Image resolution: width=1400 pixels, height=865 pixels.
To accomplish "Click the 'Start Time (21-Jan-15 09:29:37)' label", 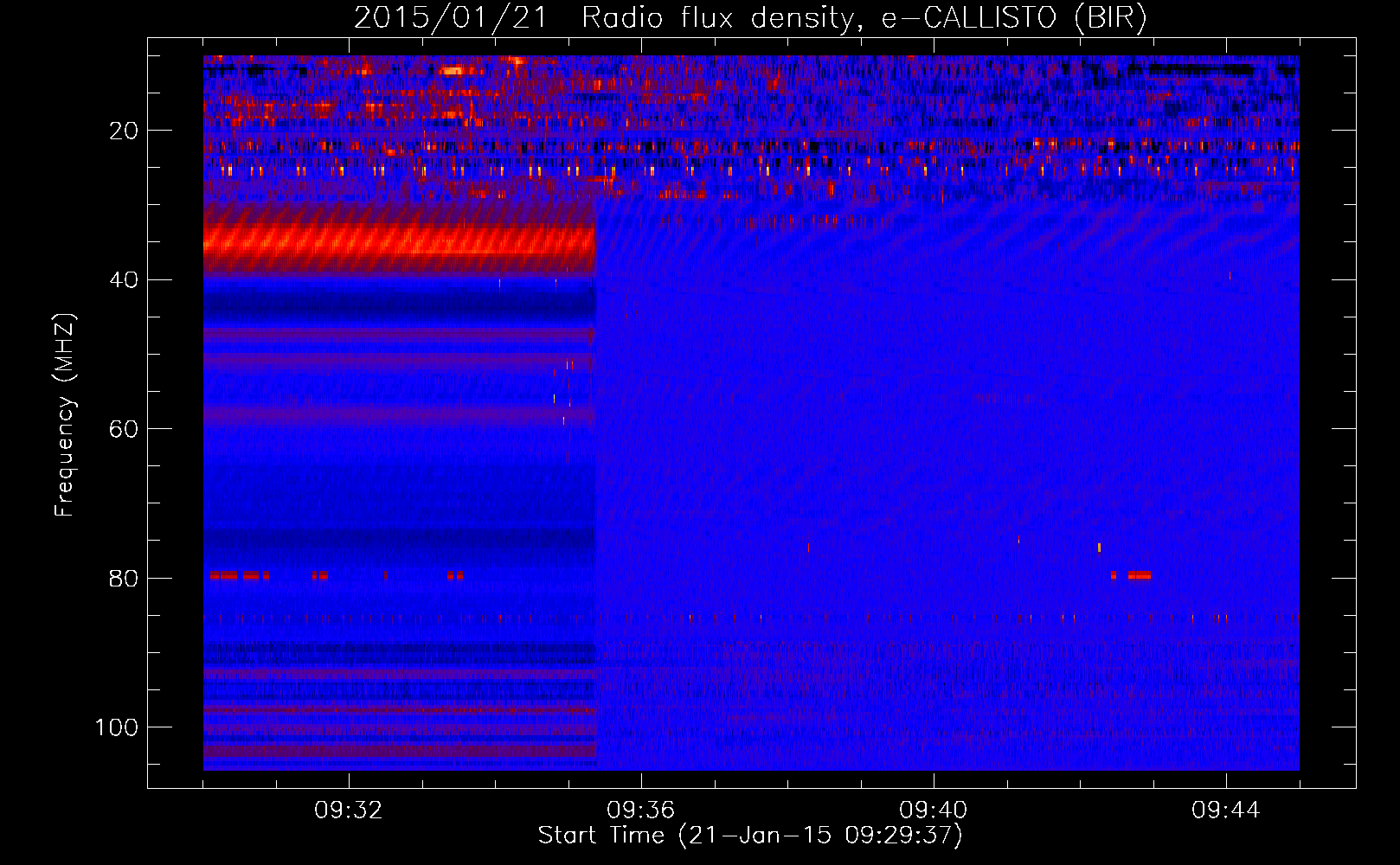I will pos(750,836).
